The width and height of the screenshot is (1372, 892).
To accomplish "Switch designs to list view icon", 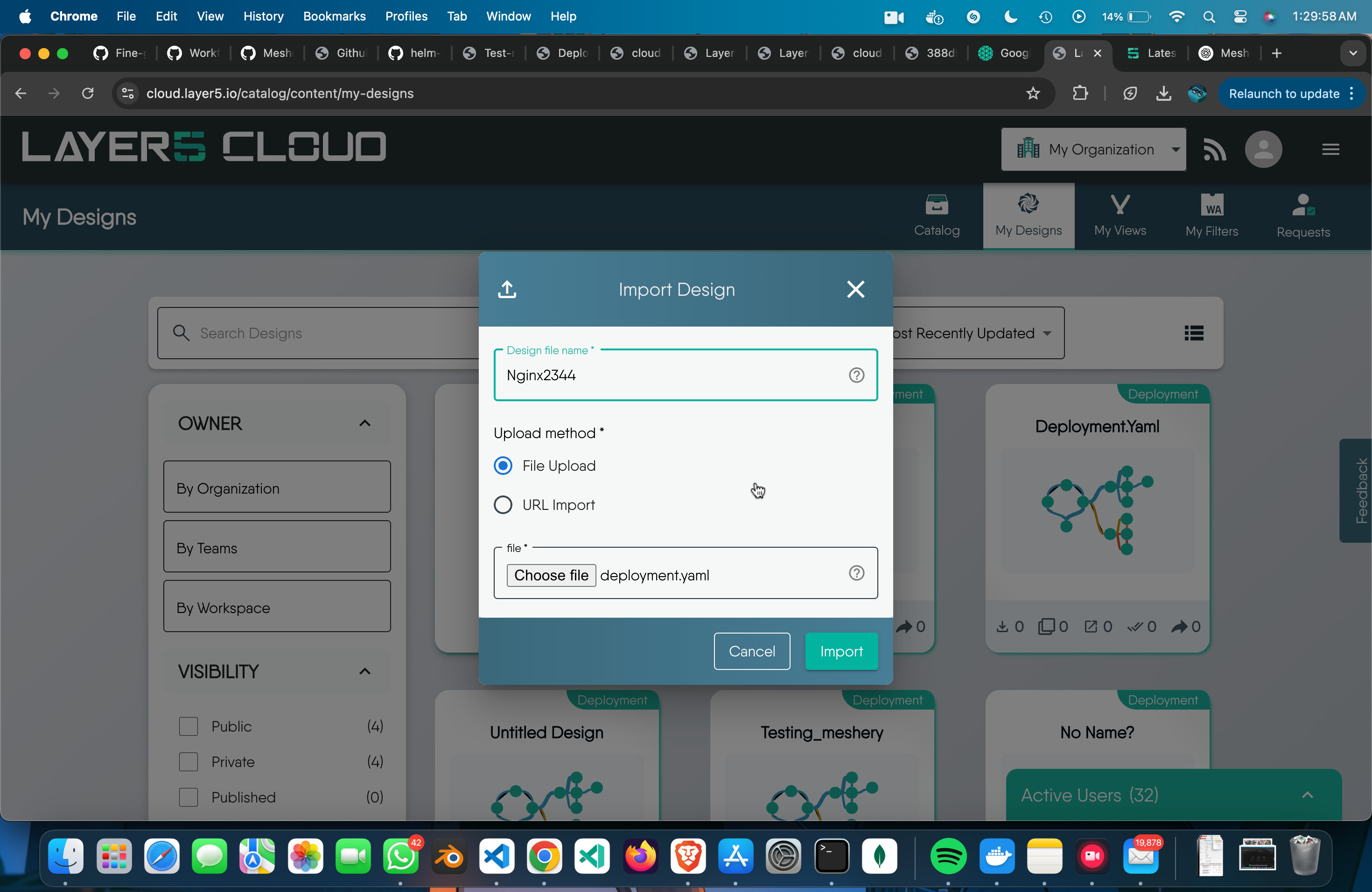I will pos(1193,333).
